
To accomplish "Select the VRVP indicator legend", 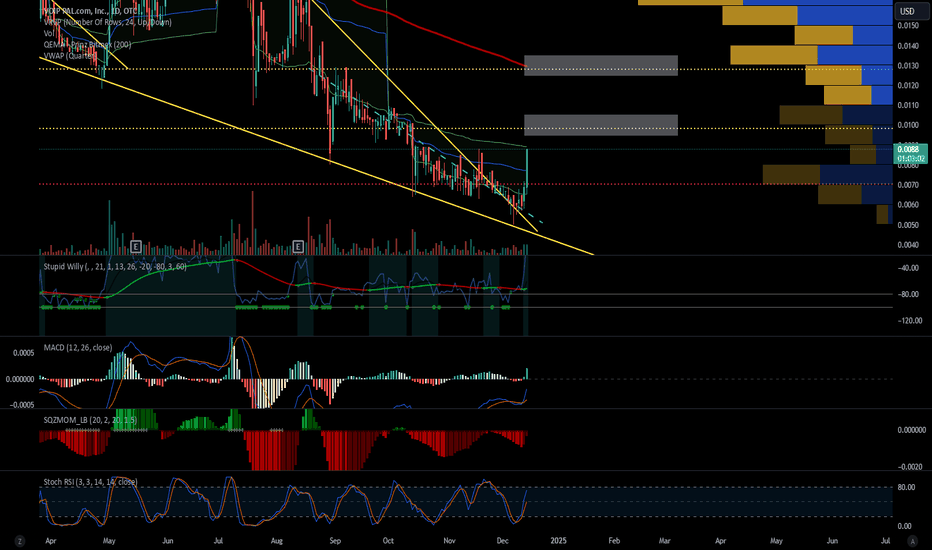I will (107, 22).
